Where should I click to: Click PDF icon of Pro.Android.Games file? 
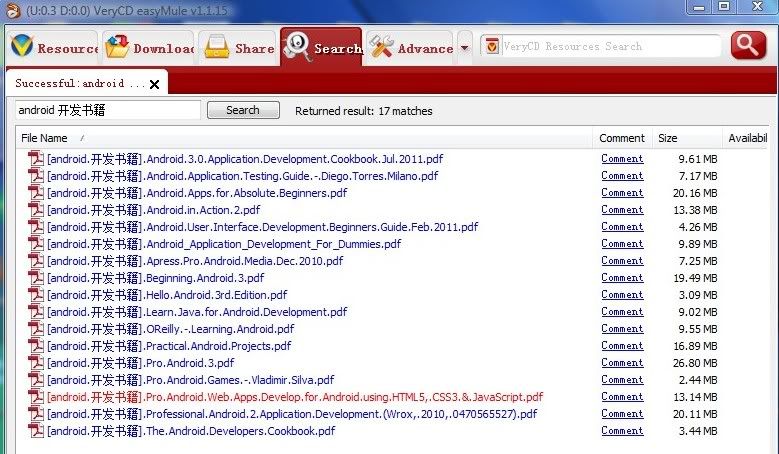click(36, 379)
